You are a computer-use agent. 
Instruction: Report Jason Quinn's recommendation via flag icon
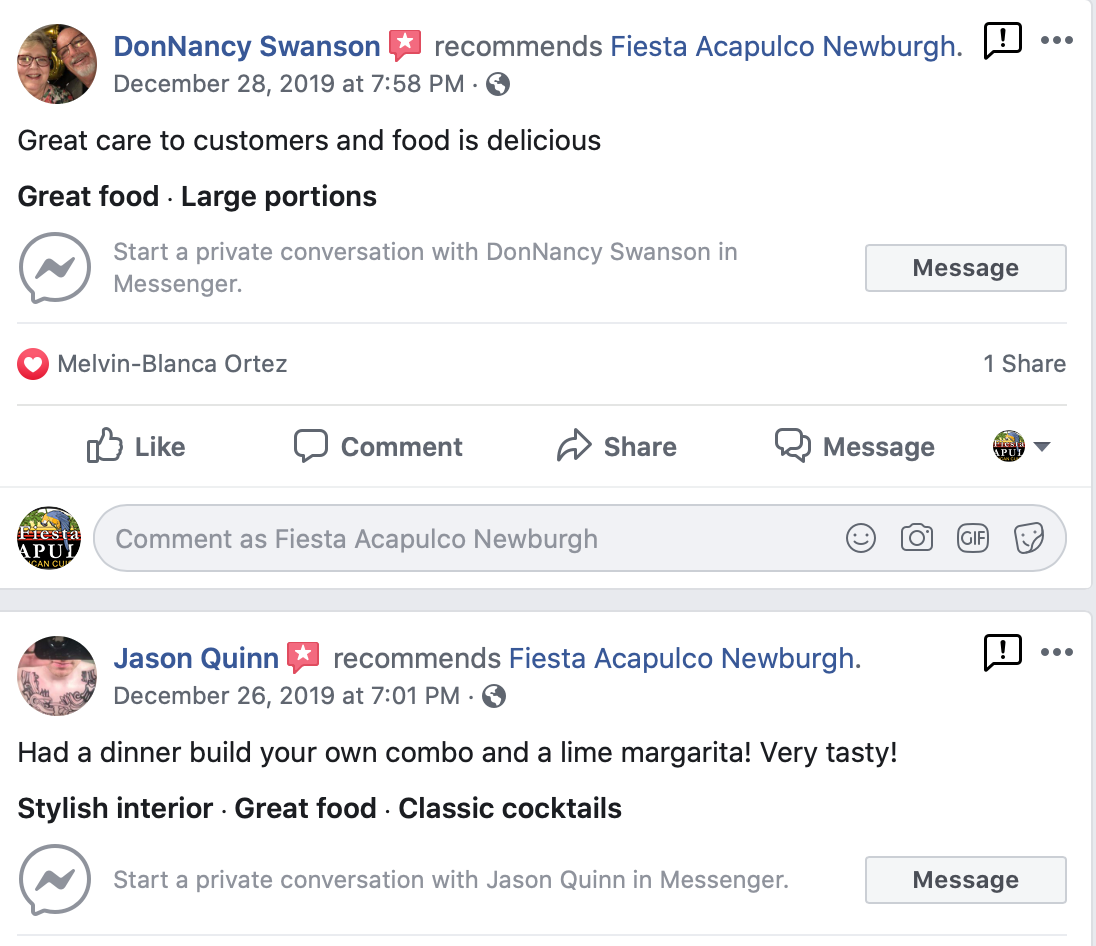click(x=1002, y=653)
